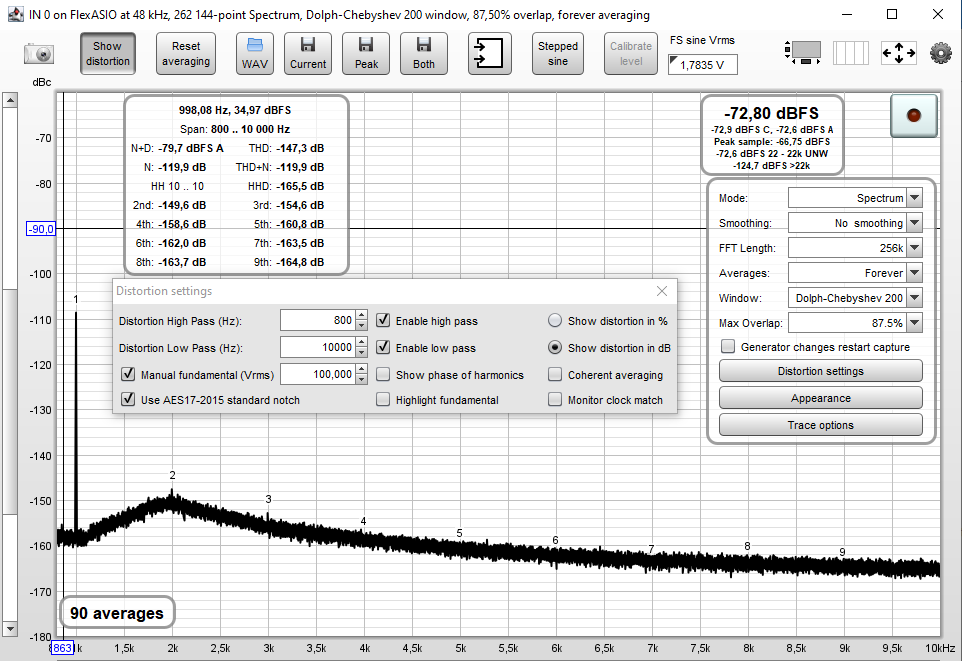Open settings gear icon

click(941, 53)
